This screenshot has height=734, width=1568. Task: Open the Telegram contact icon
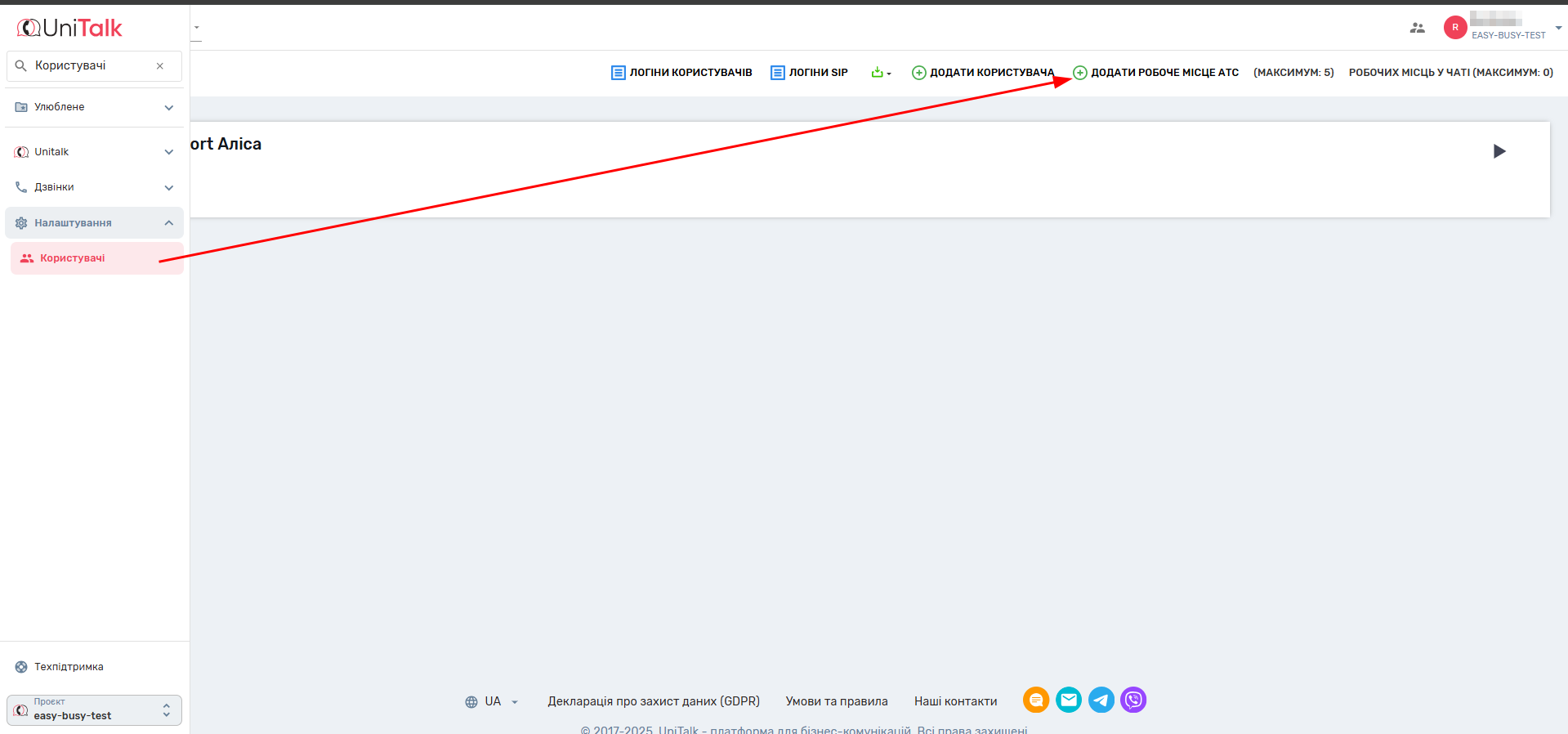[x=1101, y=700]
